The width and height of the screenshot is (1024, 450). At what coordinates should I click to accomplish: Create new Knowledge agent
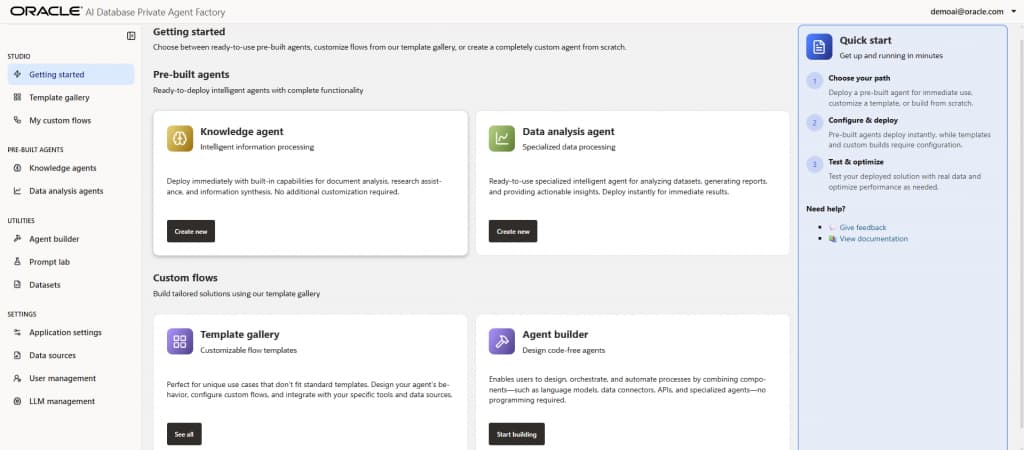click(191, 231)
